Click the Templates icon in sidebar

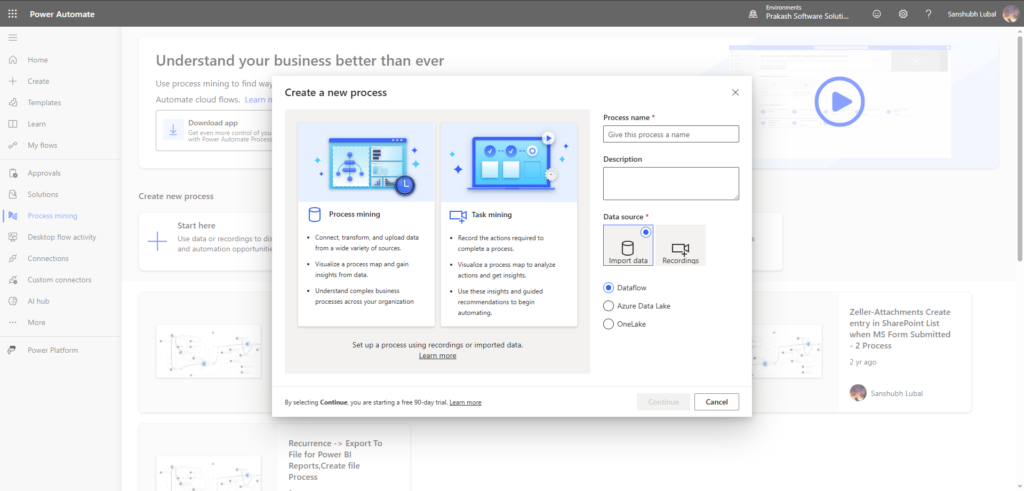coord(12,103)
